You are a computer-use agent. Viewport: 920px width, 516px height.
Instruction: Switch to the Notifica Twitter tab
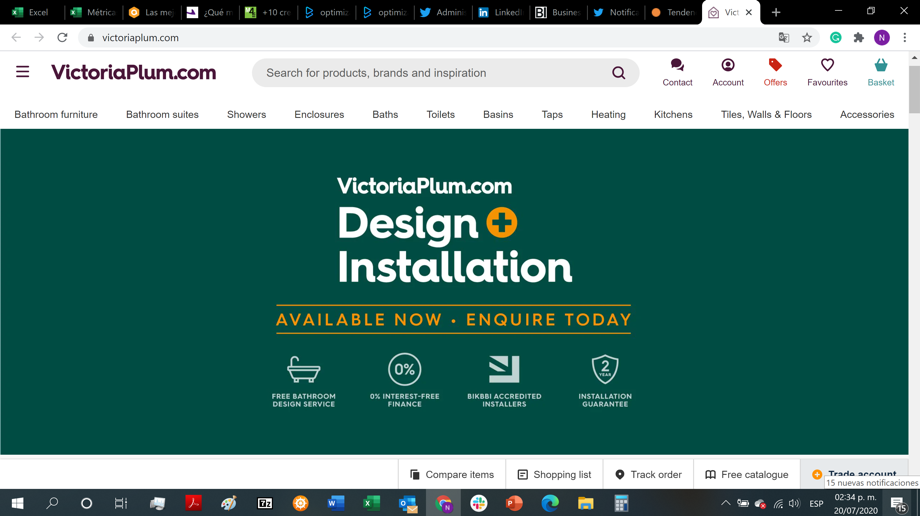click(616, 12)
